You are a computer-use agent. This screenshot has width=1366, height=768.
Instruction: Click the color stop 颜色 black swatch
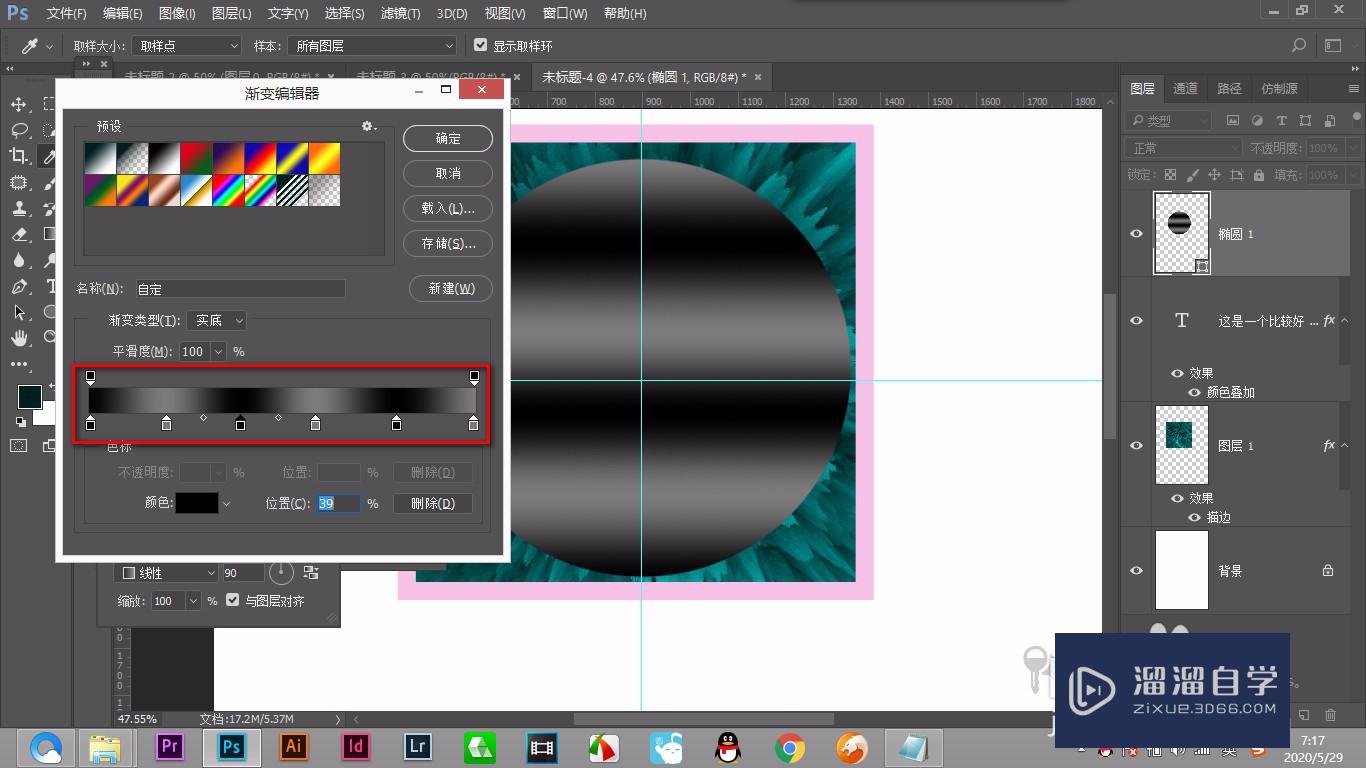point(197,504)
